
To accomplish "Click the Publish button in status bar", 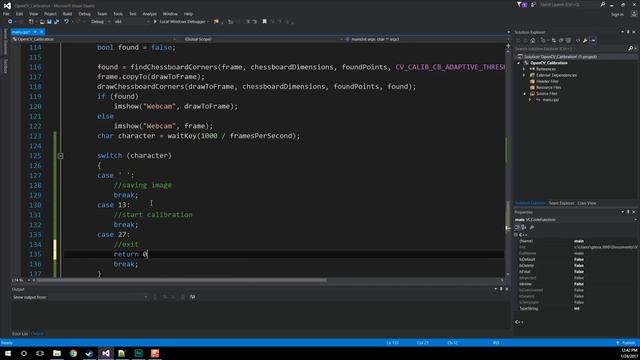I will click(x=626, y=343).
